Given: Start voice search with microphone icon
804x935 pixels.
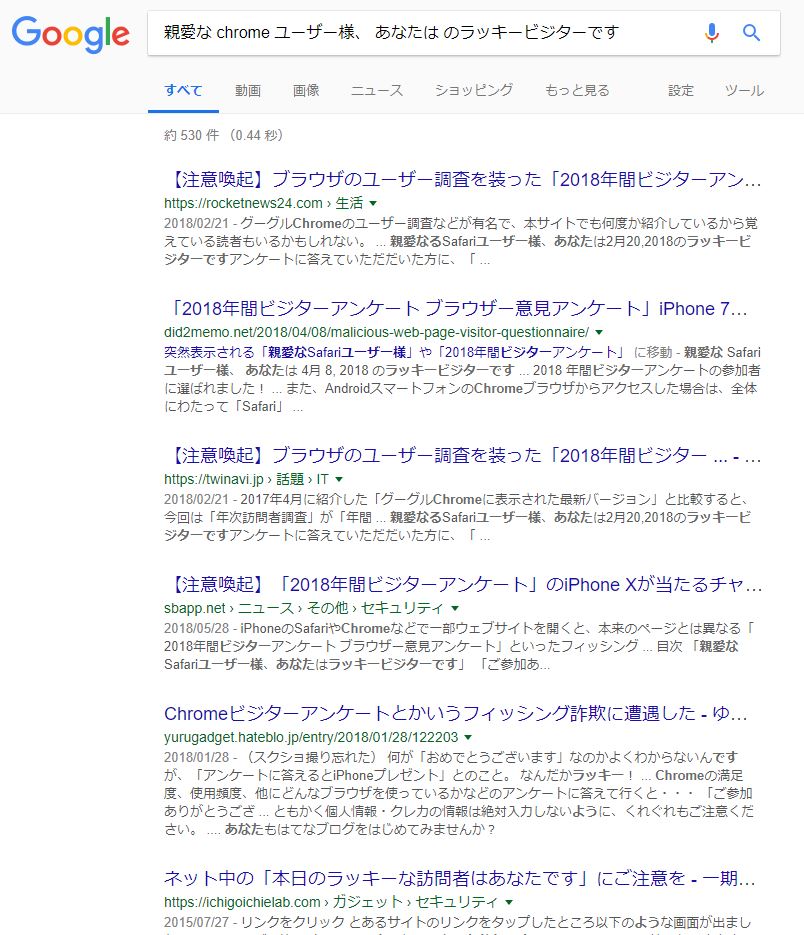Looking at the screenshot, I should tap(711, 32).
